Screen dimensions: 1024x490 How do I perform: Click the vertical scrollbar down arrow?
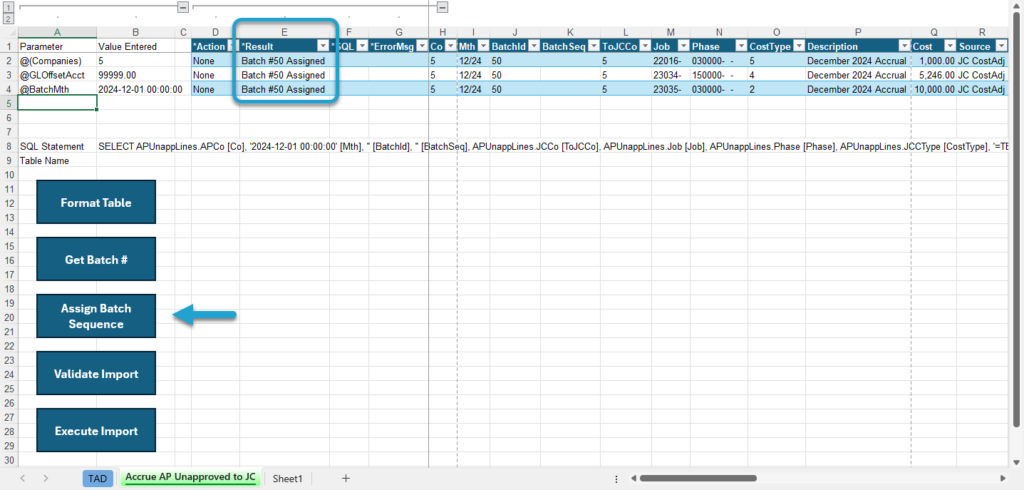[x=1017, y=461]
